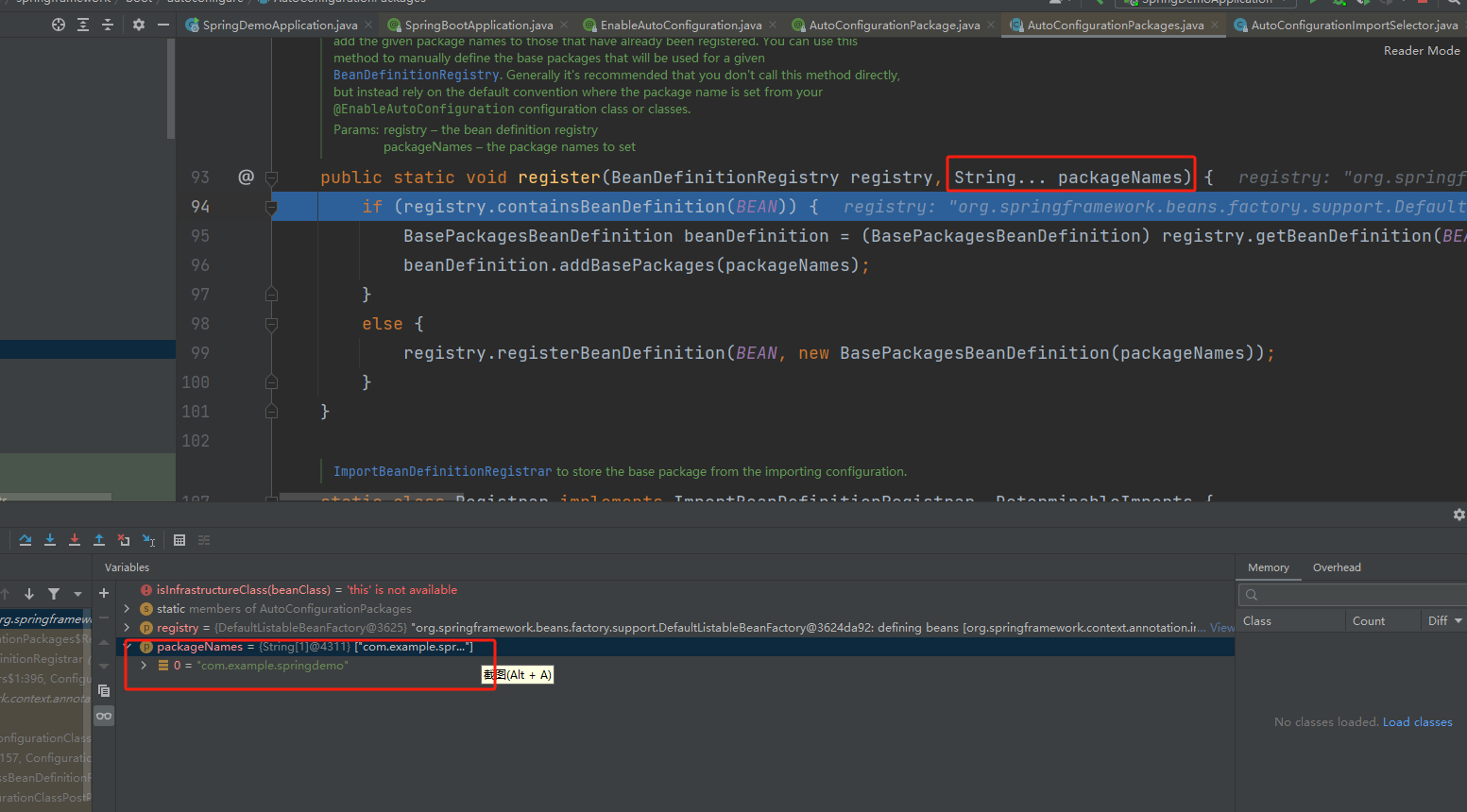Click the Step Over debugger icon
The height and width of the screenshot is (812, 1467).
(x=26, y=540)
